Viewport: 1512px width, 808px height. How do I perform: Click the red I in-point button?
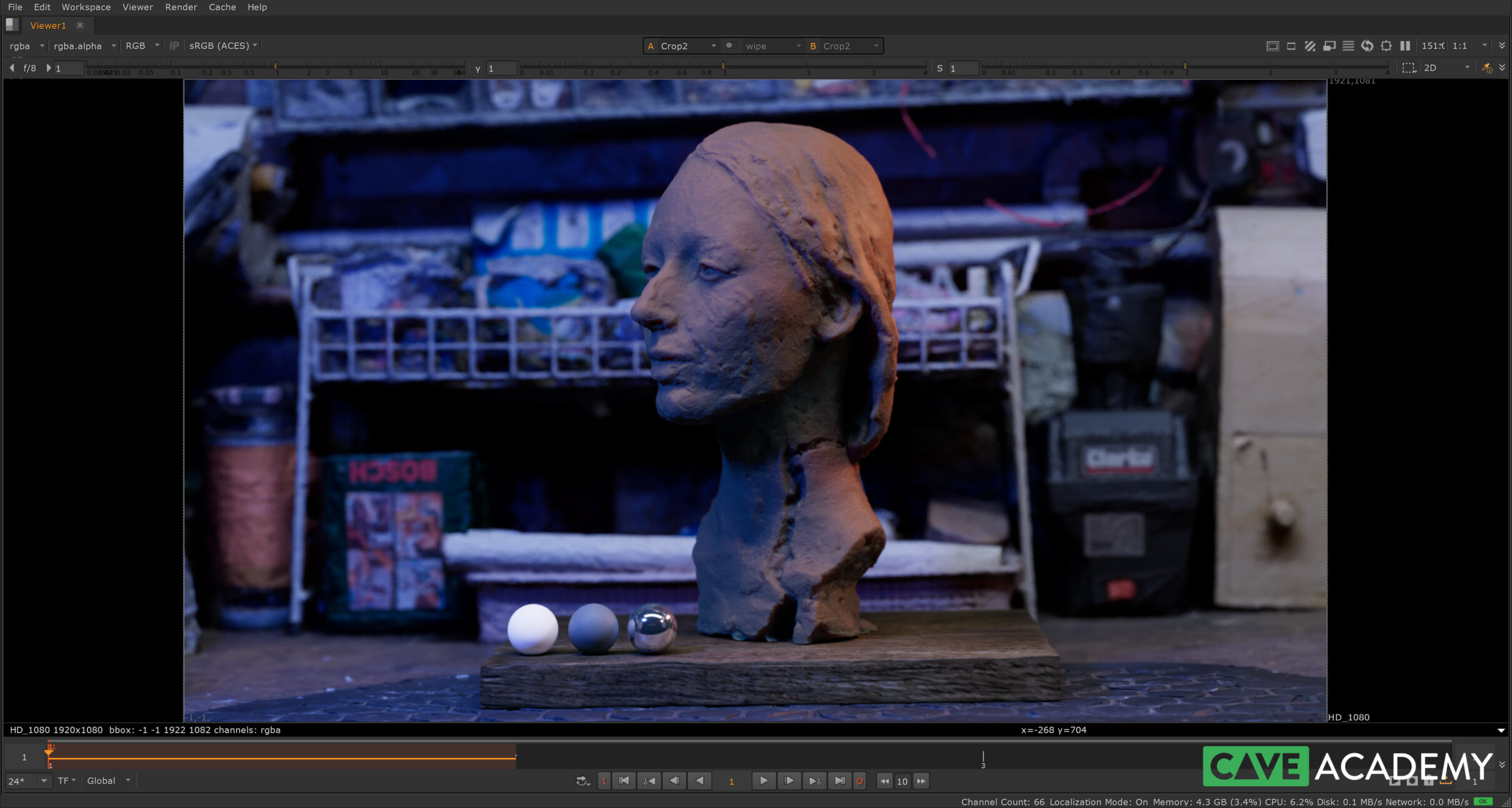(x=604, y=781)
